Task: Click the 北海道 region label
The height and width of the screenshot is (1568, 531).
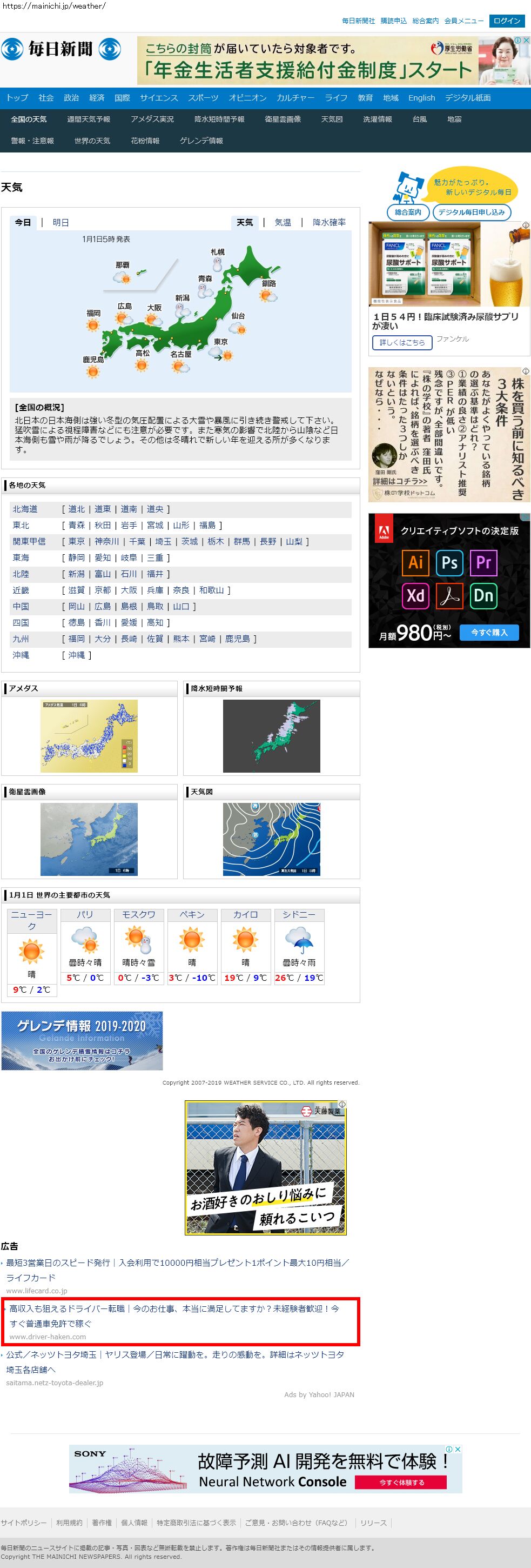Action: click(x=25, y=509)
